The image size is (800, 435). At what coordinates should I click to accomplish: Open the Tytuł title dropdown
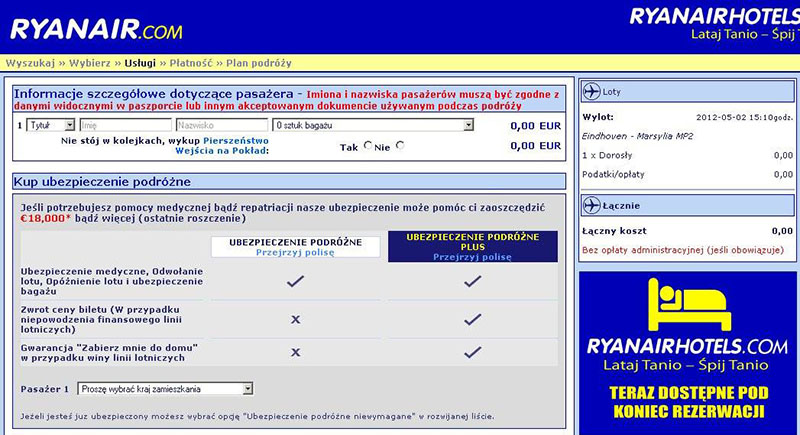click(51, 125)
